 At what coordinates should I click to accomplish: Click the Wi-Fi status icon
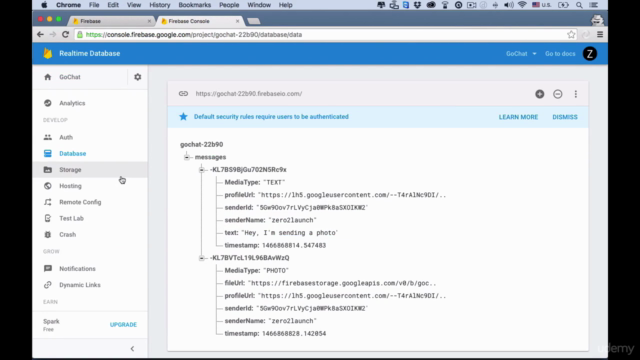[x=522, y=5]
